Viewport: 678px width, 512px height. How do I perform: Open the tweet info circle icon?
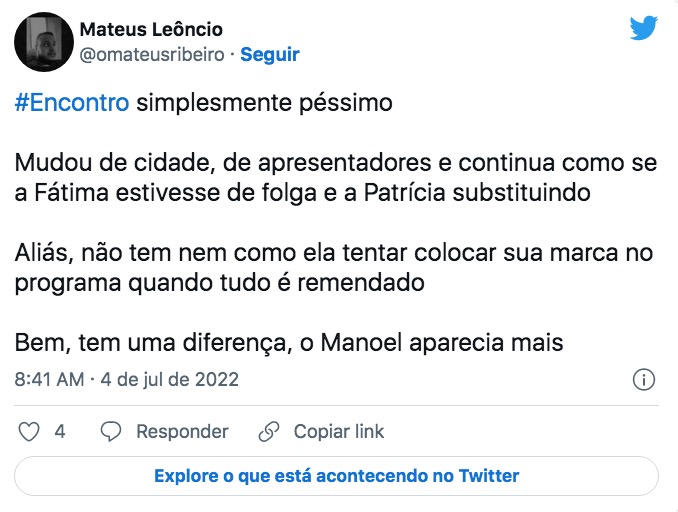(645, 380)
